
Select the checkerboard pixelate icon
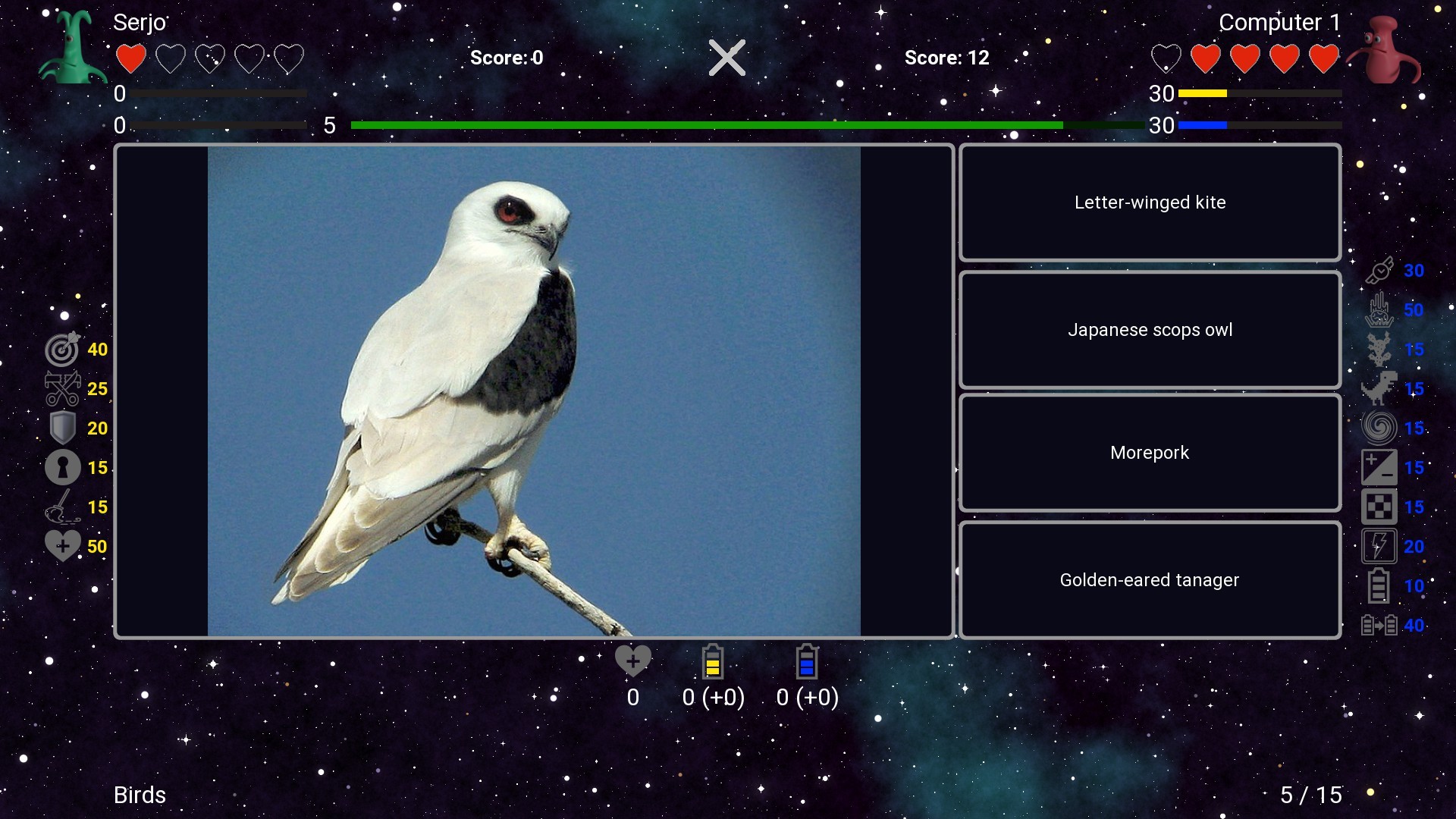click(x=1380, y=506)
